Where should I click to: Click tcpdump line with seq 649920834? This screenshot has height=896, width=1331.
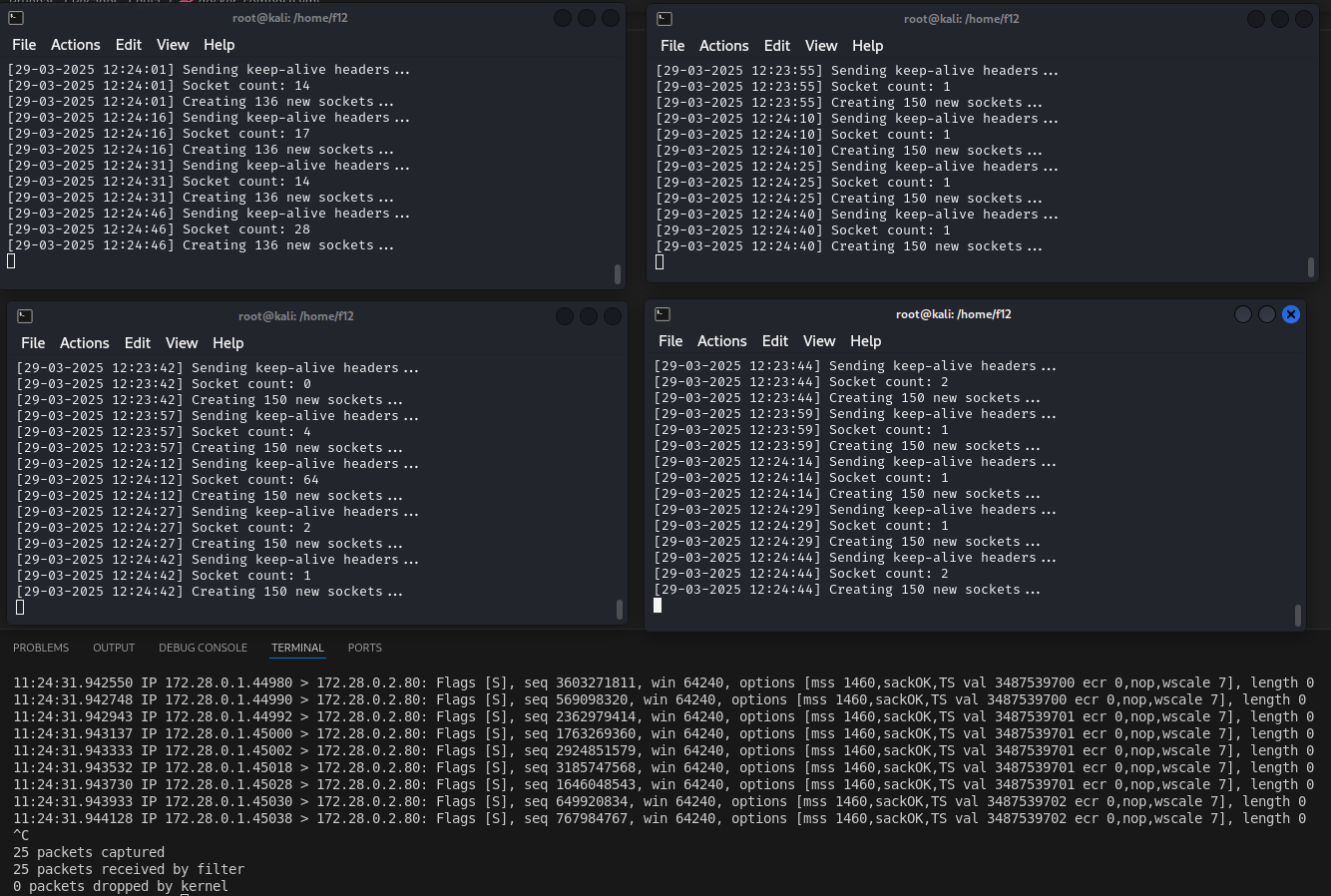660,801
